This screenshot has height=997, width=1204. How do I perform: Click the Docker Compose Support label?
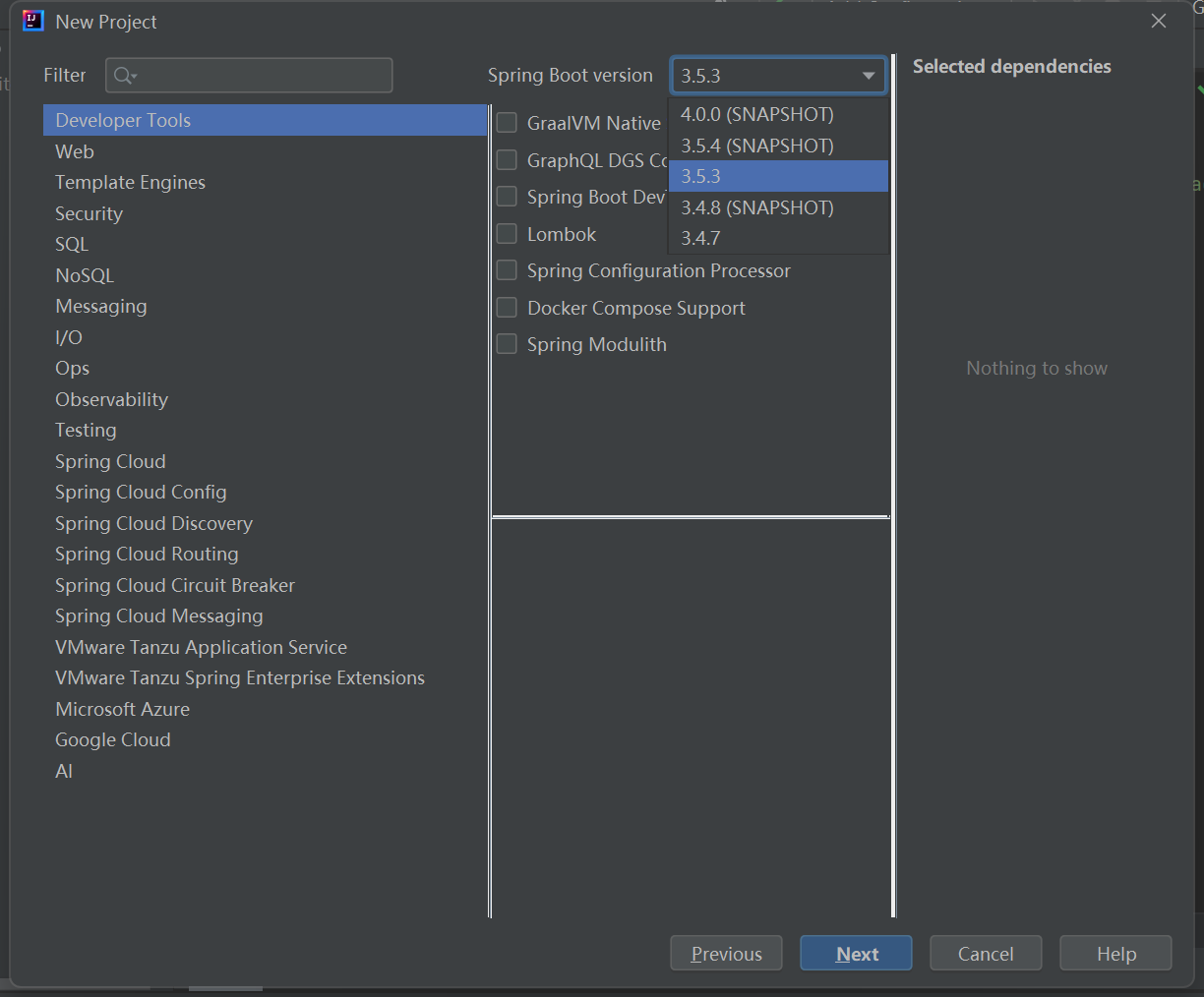tap(636, 308)
